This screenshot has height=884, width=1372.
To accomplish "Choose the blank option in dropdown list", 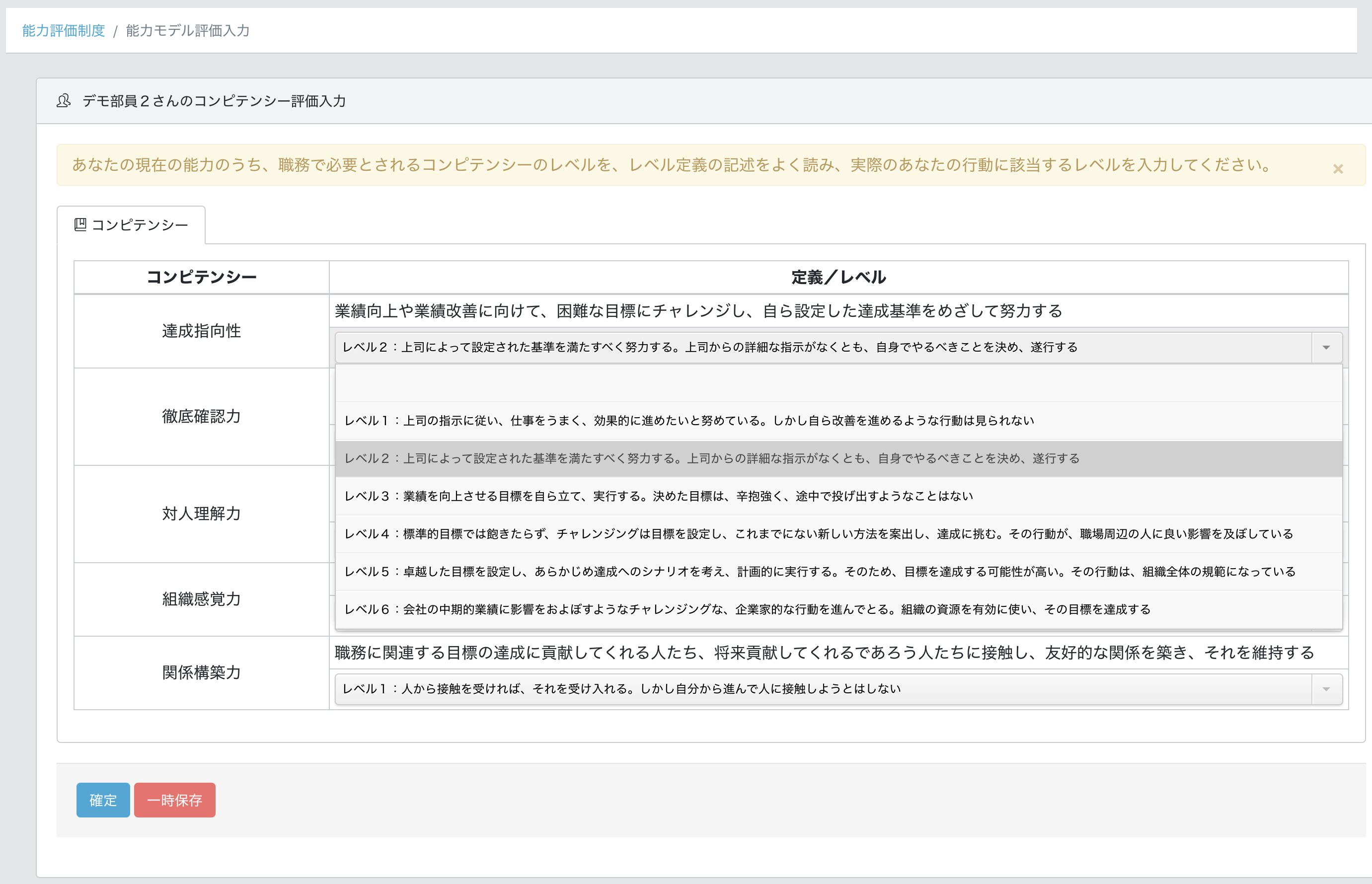I will pos(838,383).
